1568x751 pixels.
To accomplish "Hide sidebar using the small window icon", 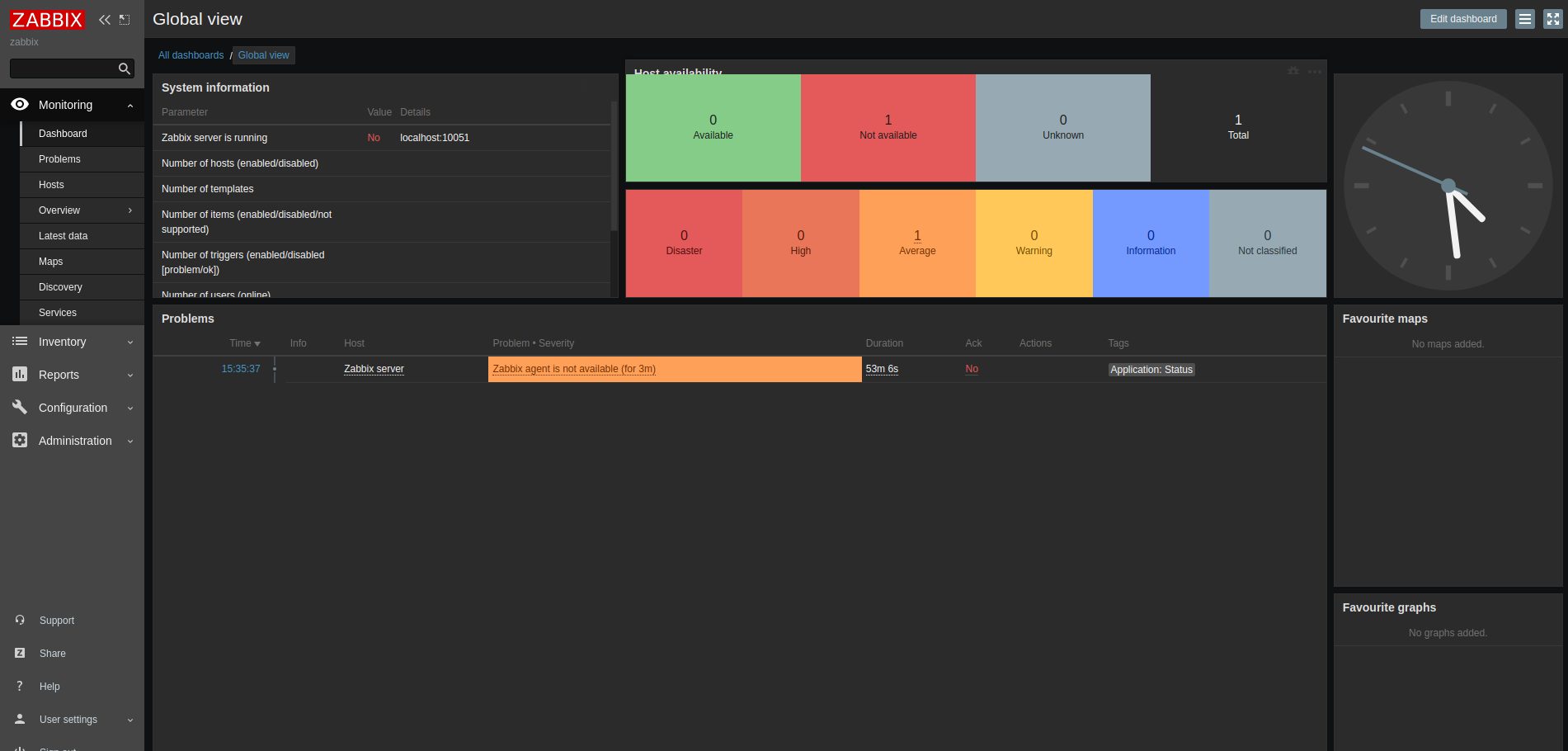I will pos(125,20).
